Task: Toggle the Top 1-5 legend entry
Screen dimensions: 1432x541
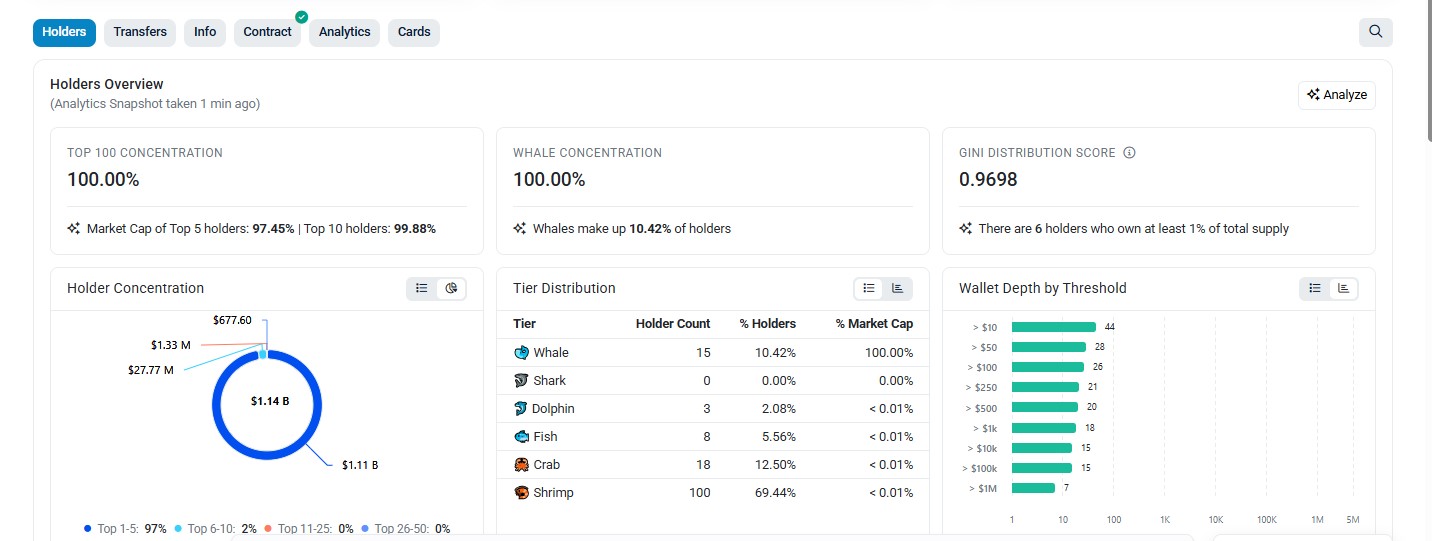Action: pyautogui.click(x=125, y=528)
